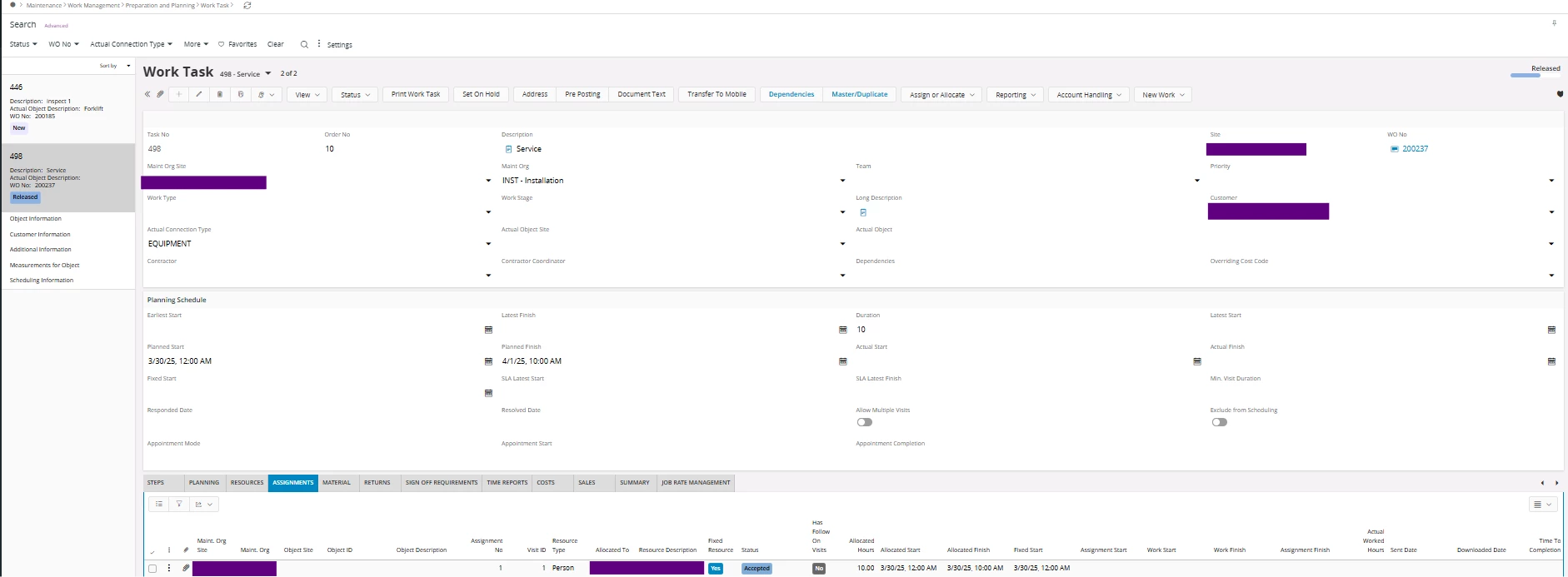This screenshot has height=577, width=1568.
Task: Click the Description document icon beside Service
Action: pyautogui.click(x=508, y=149)
